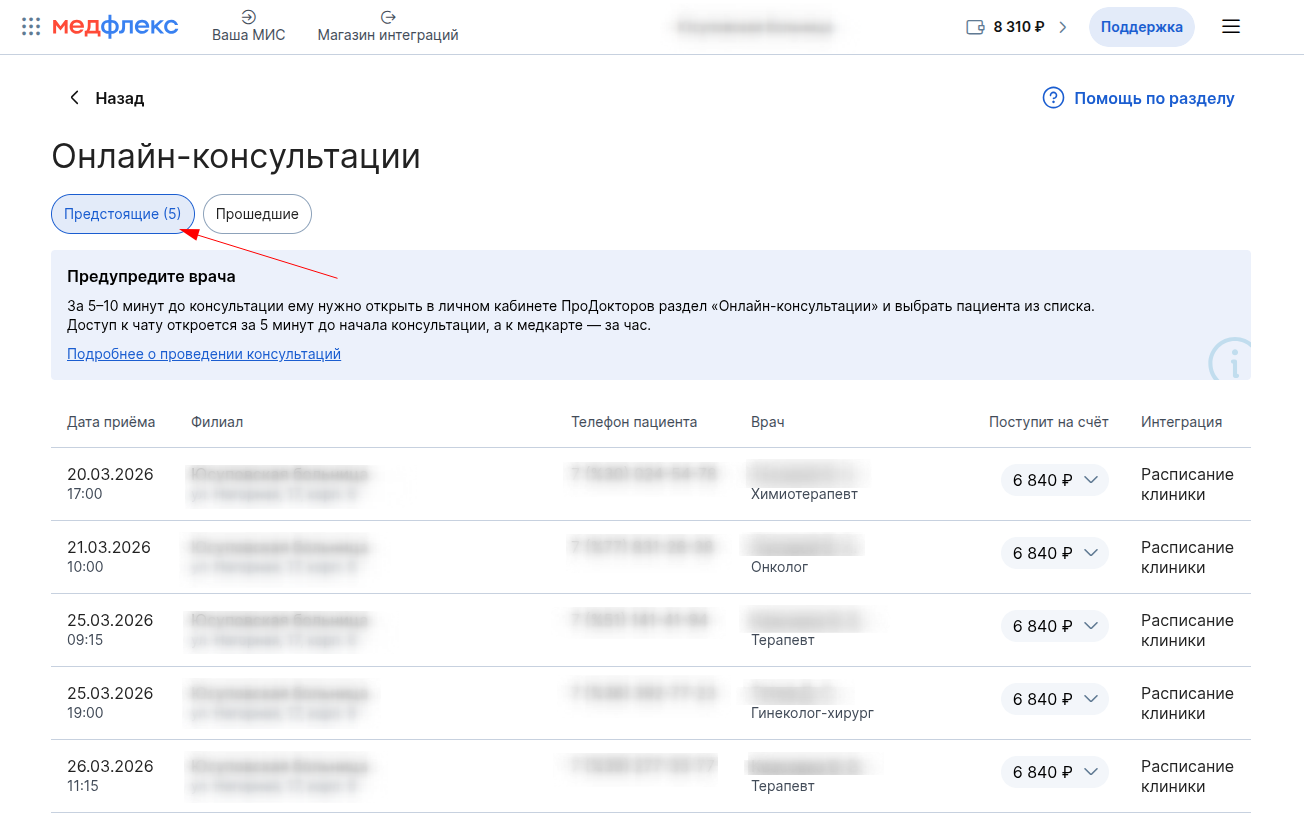Image resolution: width=1304 pixels, height=829 pixels.
Task: Switch to the Прошедшие tab
Action: (x=257, y=214)
